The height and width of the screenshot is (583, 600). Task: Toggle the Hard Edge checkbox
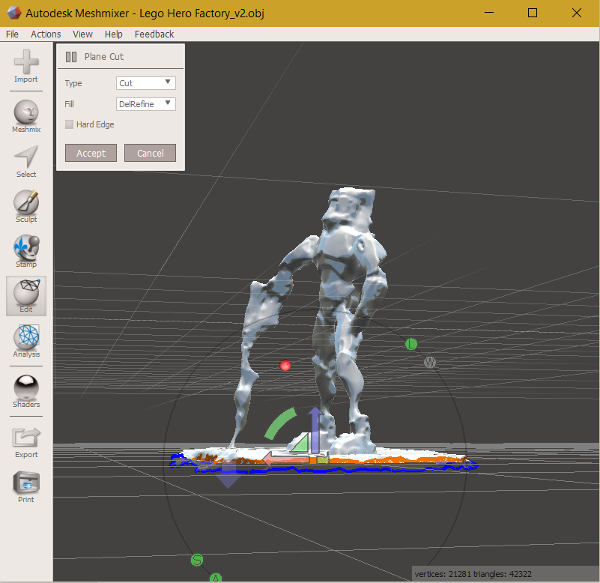pyautogui.click(x=69, y=124)
